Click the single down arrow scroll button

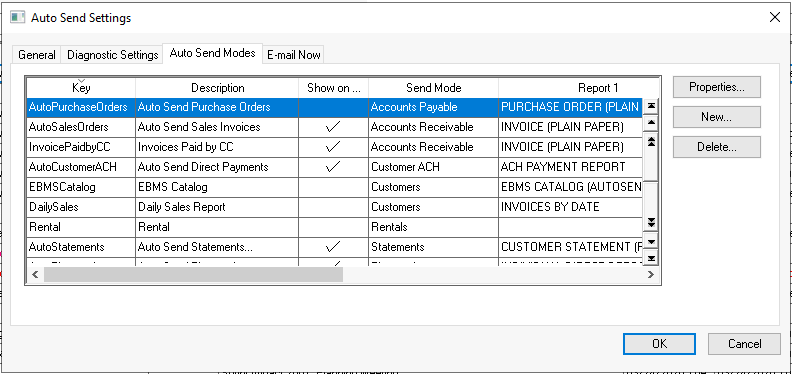point(652,242)
